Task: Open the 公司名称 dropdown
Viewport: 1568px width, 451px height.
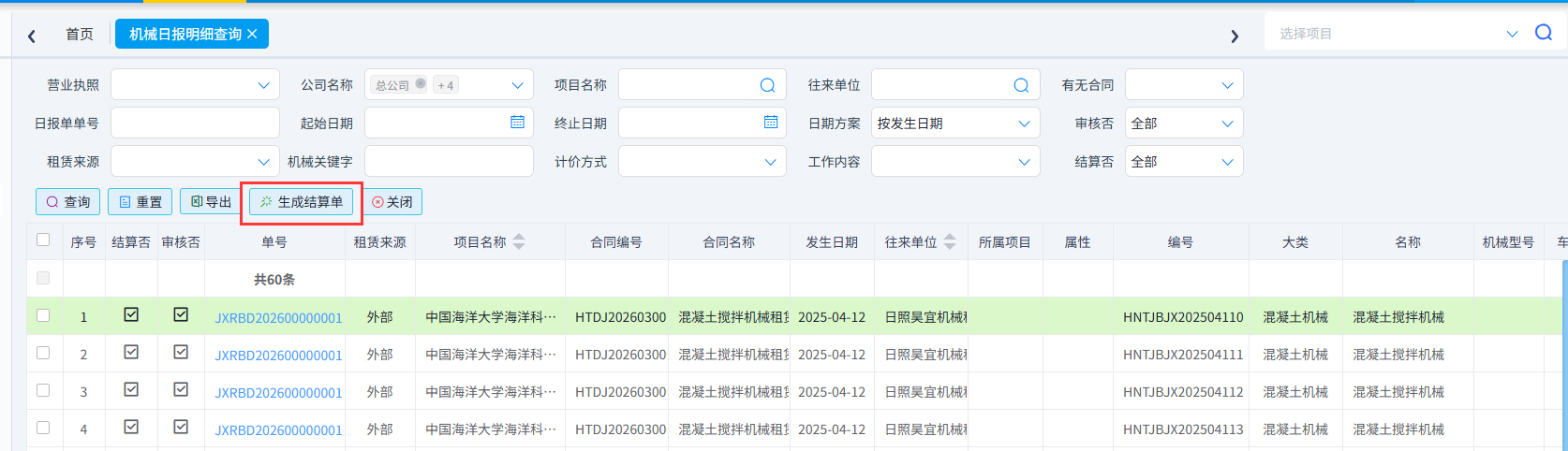Action: pyautogui.click(x=449, y=84)
